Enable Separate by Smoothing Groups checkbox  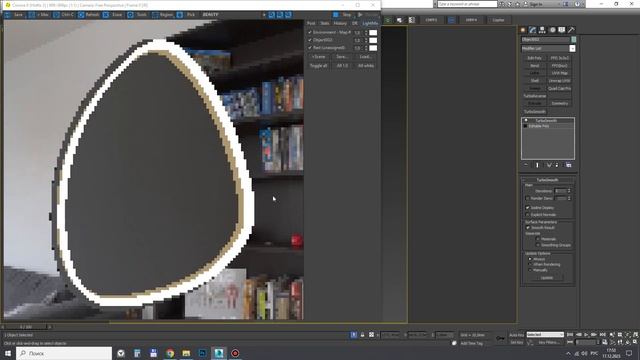pos(538,245)
